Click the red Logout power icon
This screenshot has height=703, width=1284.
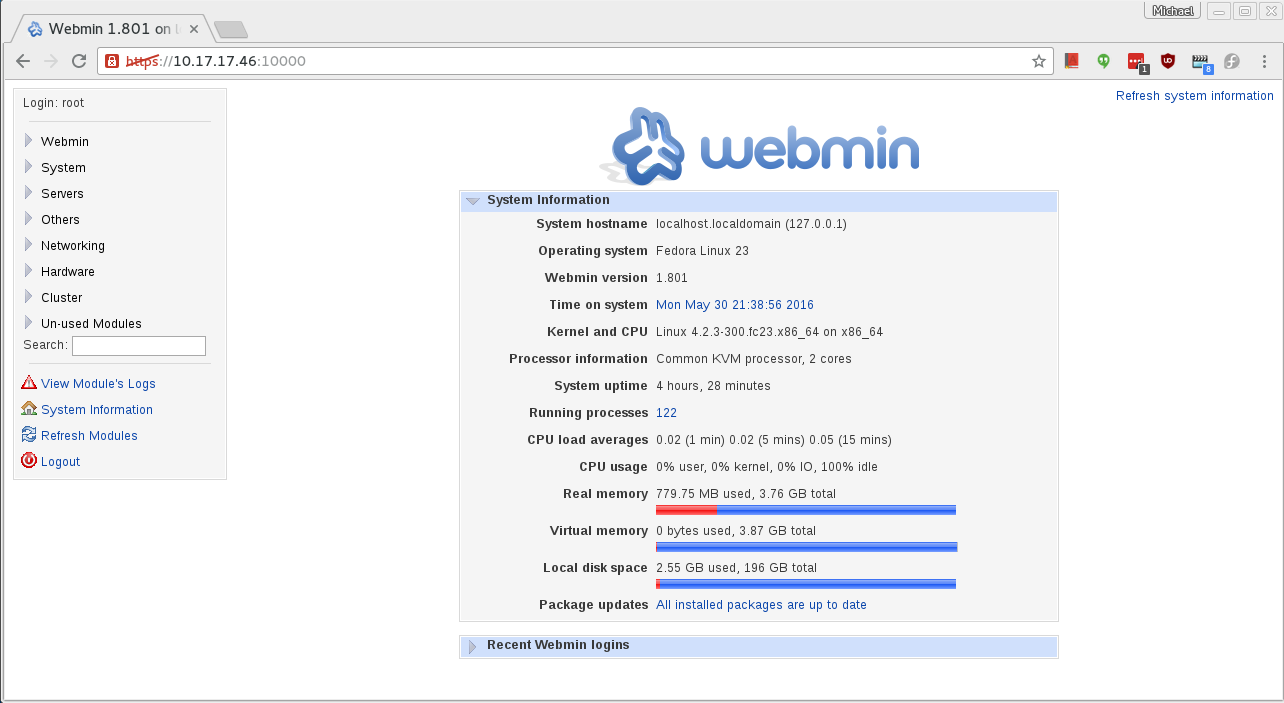click(29, 461)
